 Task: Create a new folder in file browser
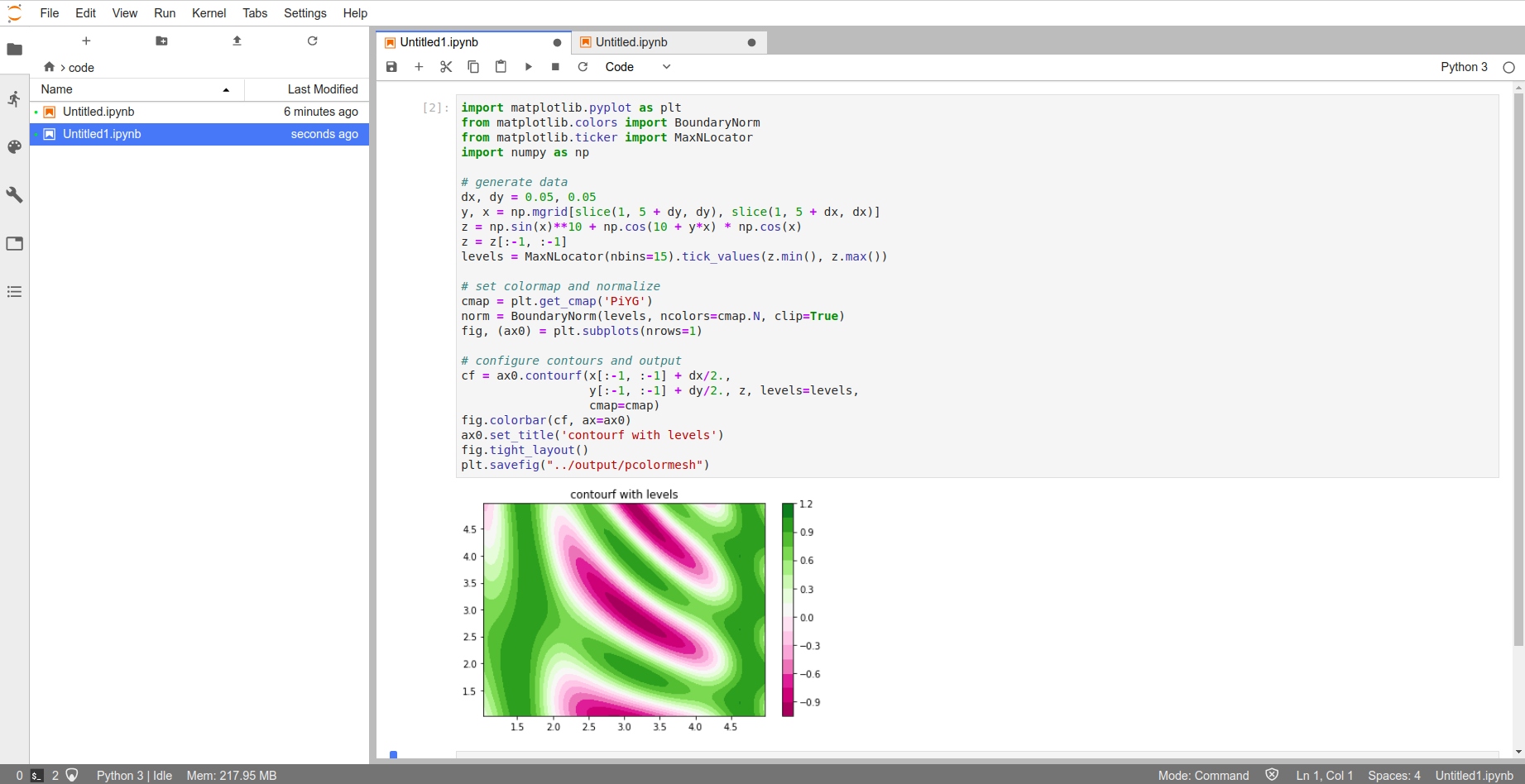pyautogui.click(x=161, y=41)
